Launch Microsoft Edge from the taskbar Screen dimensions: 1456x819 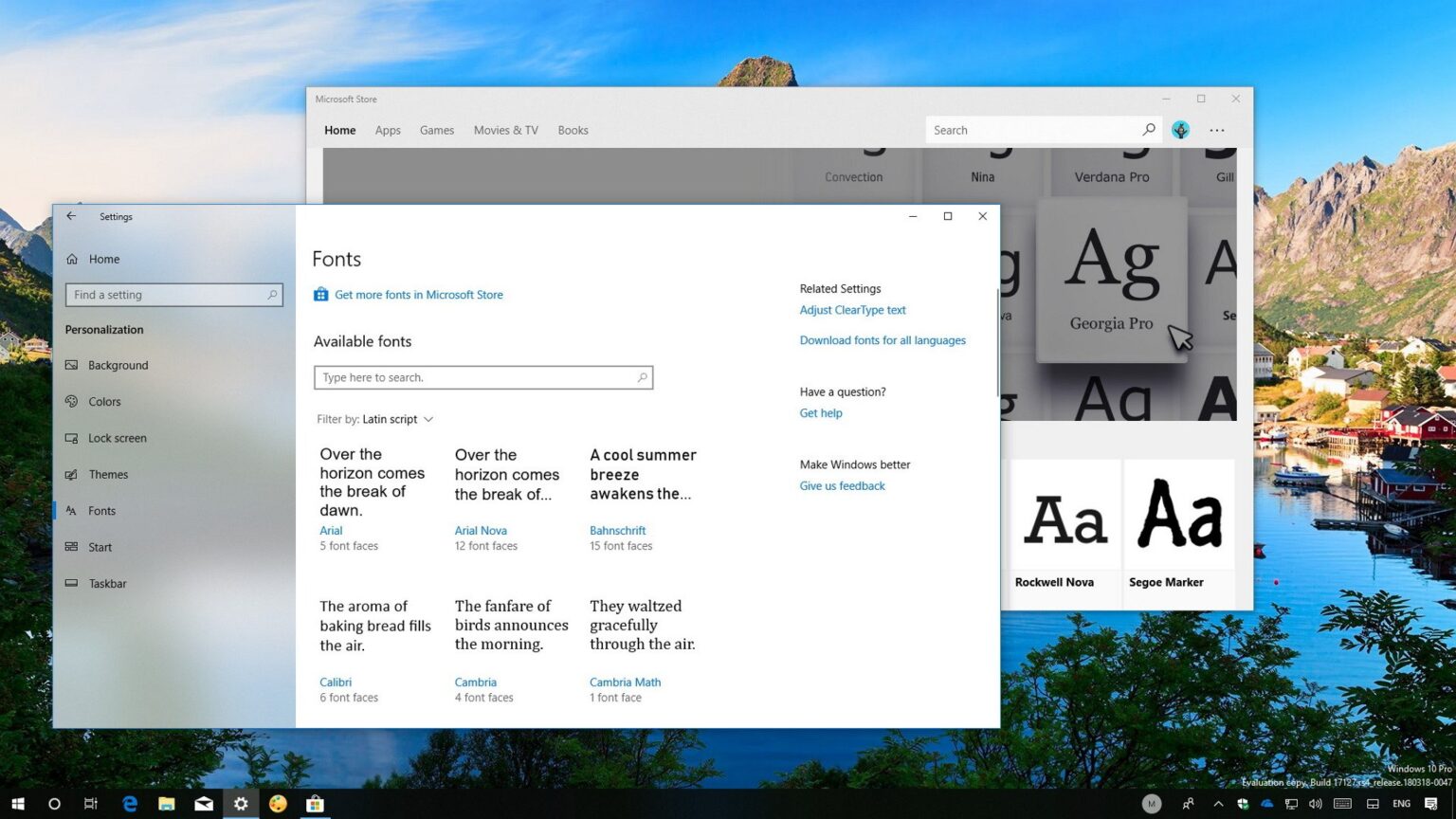pyautogui.click(x=129, y=804)
